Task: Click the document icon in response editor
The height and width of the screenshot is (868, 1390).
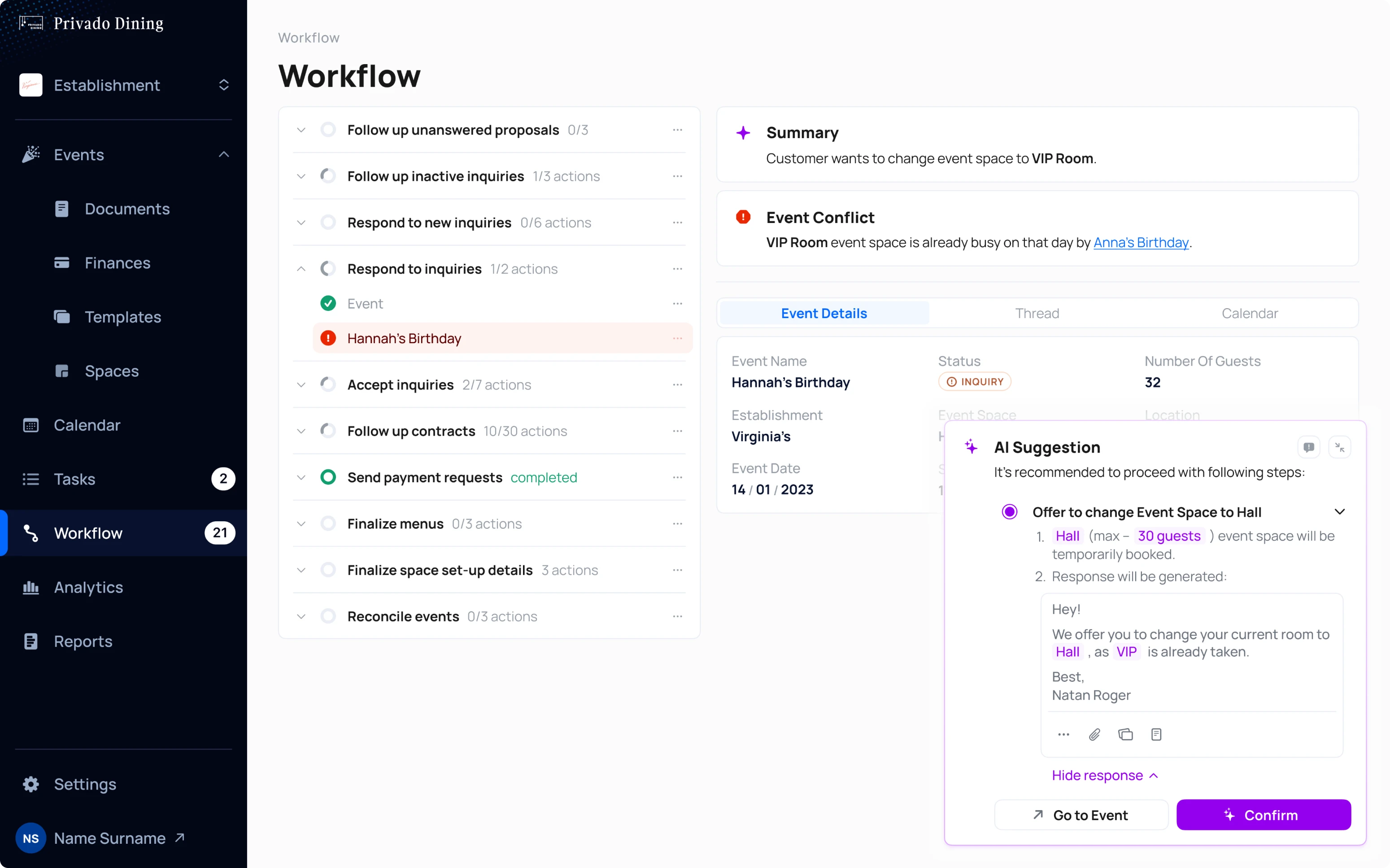Action: pos(1156,734)
